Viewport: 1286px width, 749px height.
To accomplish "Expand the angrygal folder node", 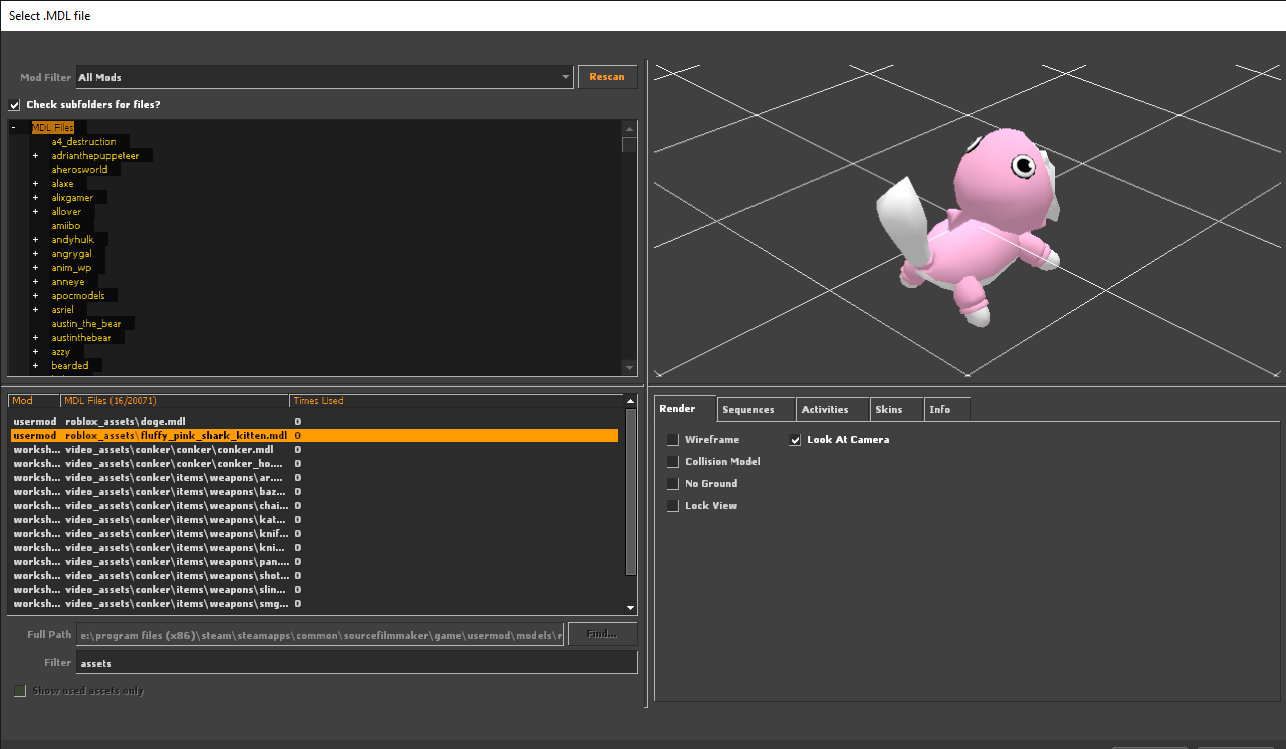I will pos(35,254).
